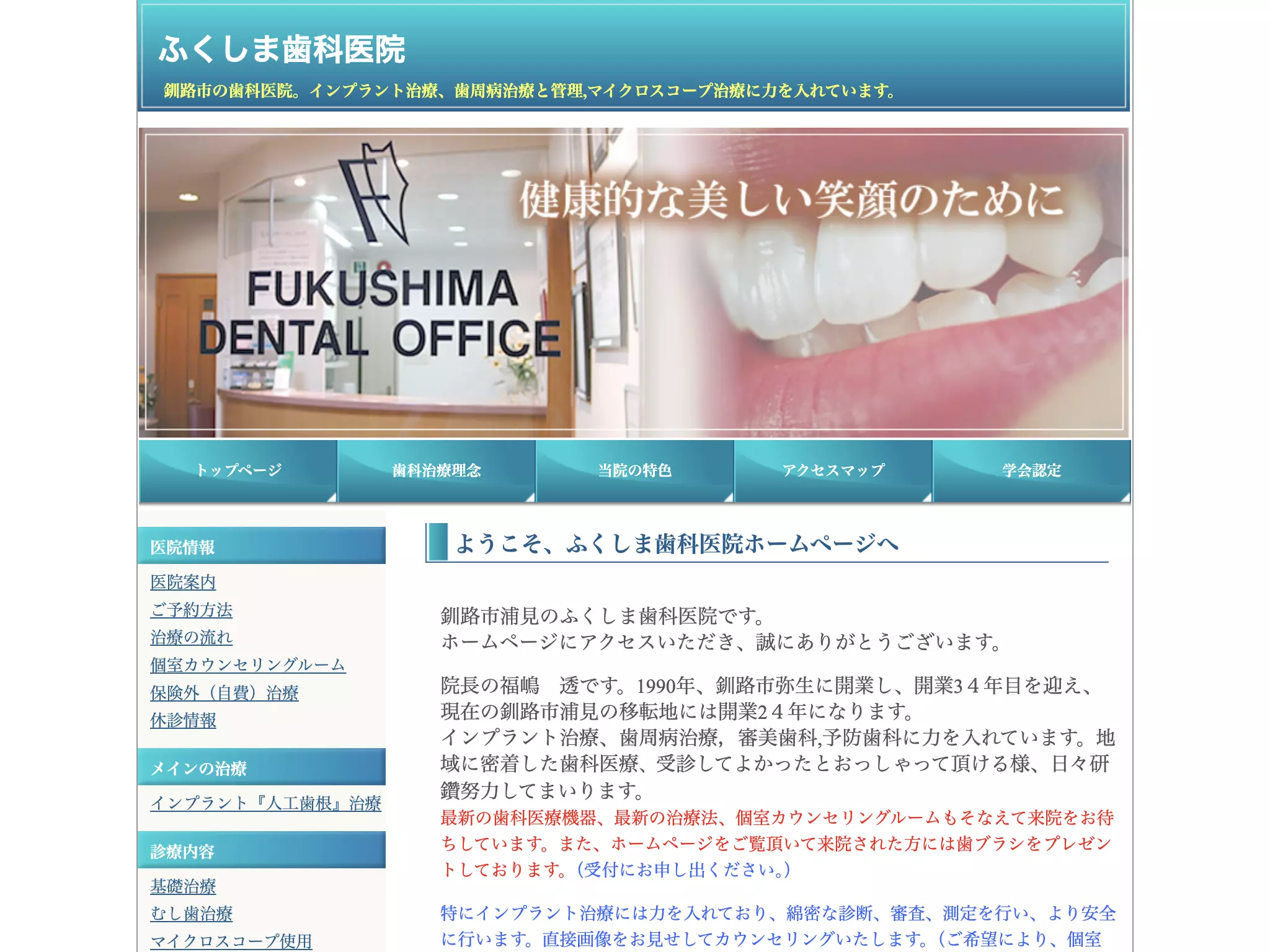Click the blue paragraph about インプラント治療

tap(778, 926)
